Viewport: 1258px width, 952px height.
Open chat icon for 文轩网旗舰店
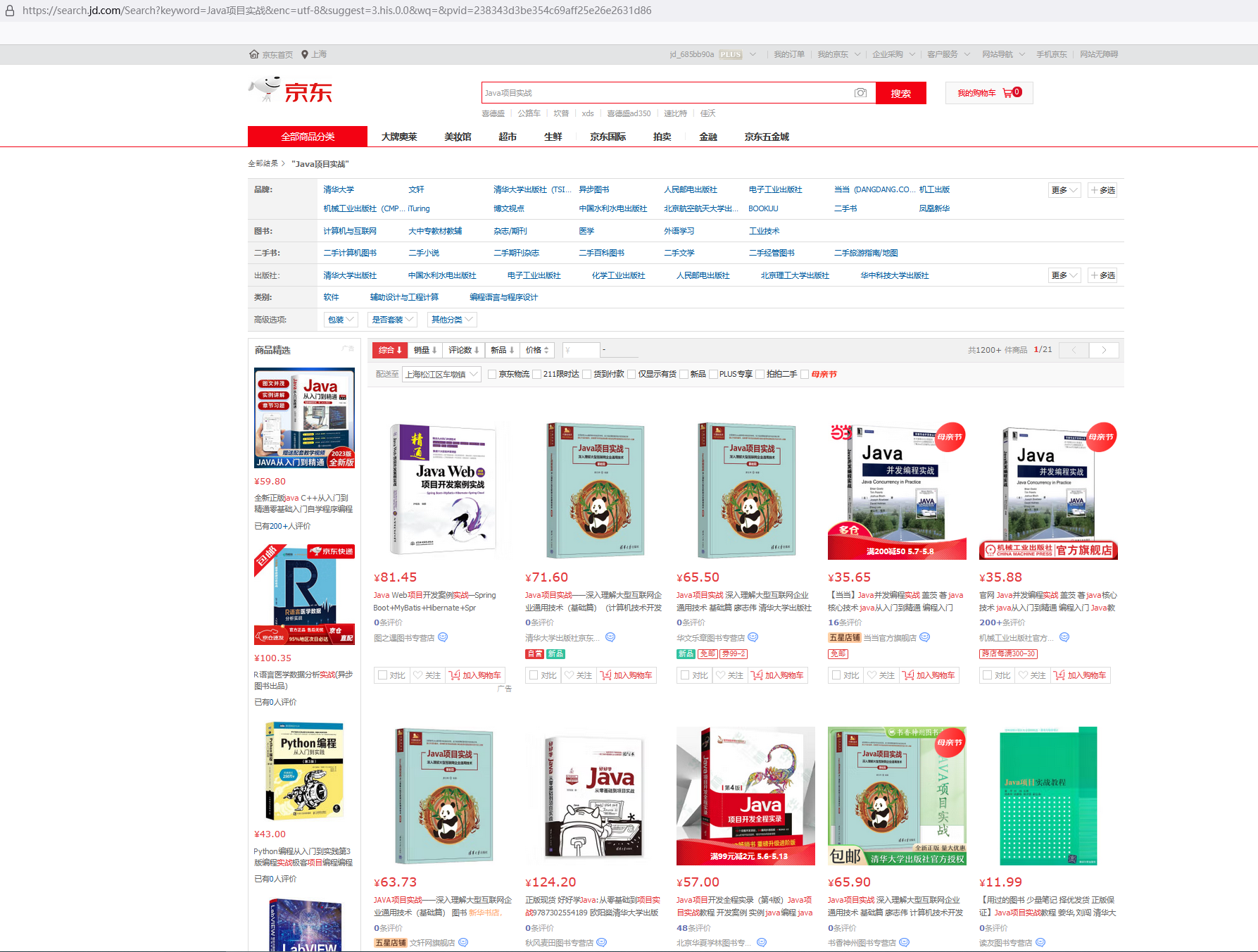(x=463, y=942)
